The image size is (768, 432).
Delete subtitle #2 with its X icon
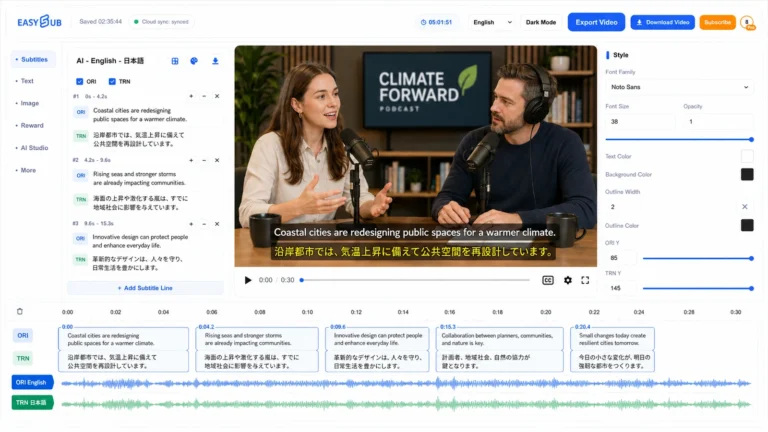tap(217, 160)
